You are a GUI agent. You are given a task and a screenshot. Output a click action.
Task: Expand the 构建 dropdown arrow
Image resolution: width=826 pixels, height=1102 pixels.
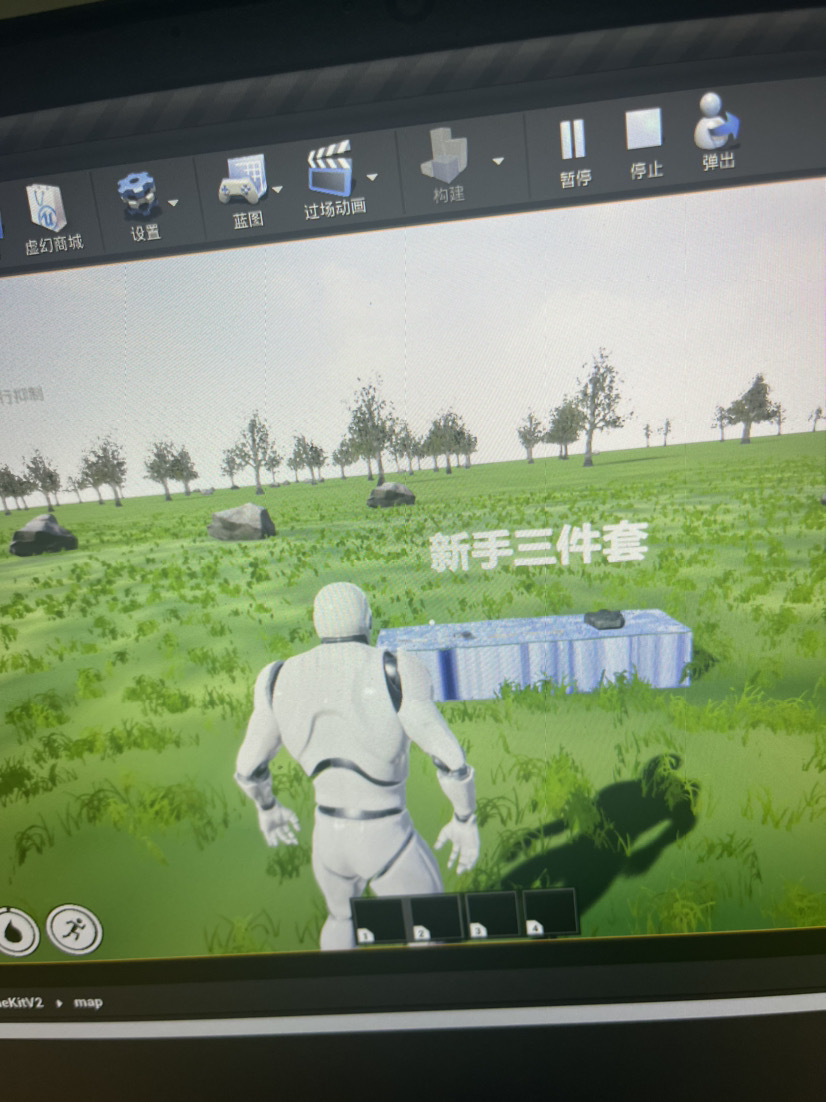click(x=498, y=160)
